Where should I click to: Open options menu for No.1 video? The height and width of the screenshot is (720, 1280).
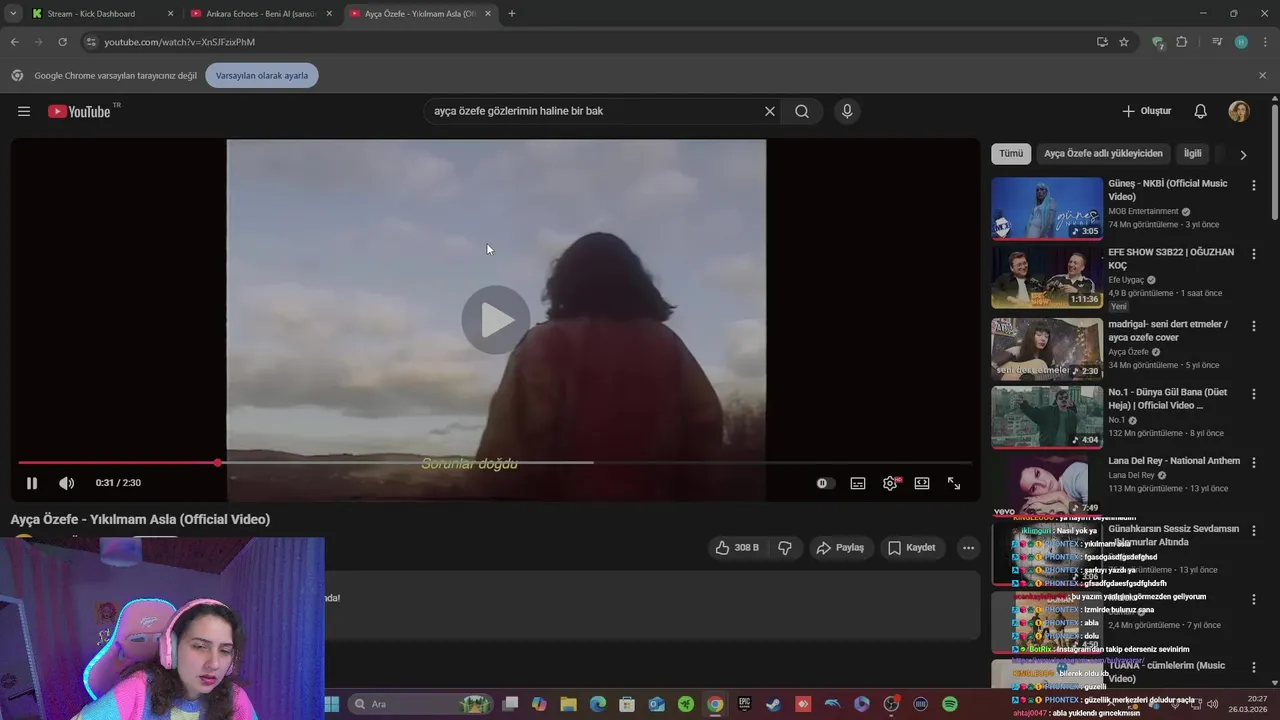[1253, 394]
